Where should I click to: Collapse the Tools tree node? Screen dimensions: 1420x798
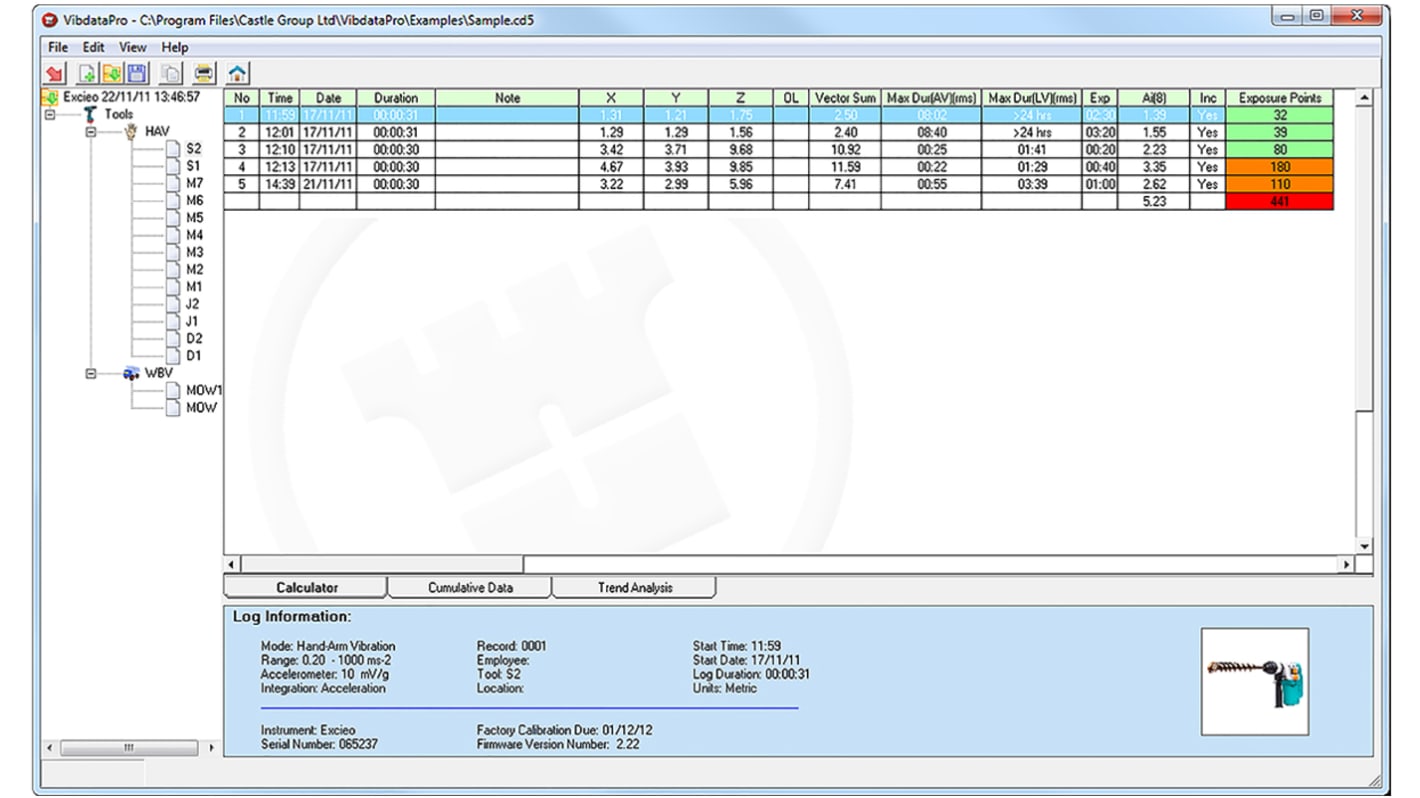49,115
